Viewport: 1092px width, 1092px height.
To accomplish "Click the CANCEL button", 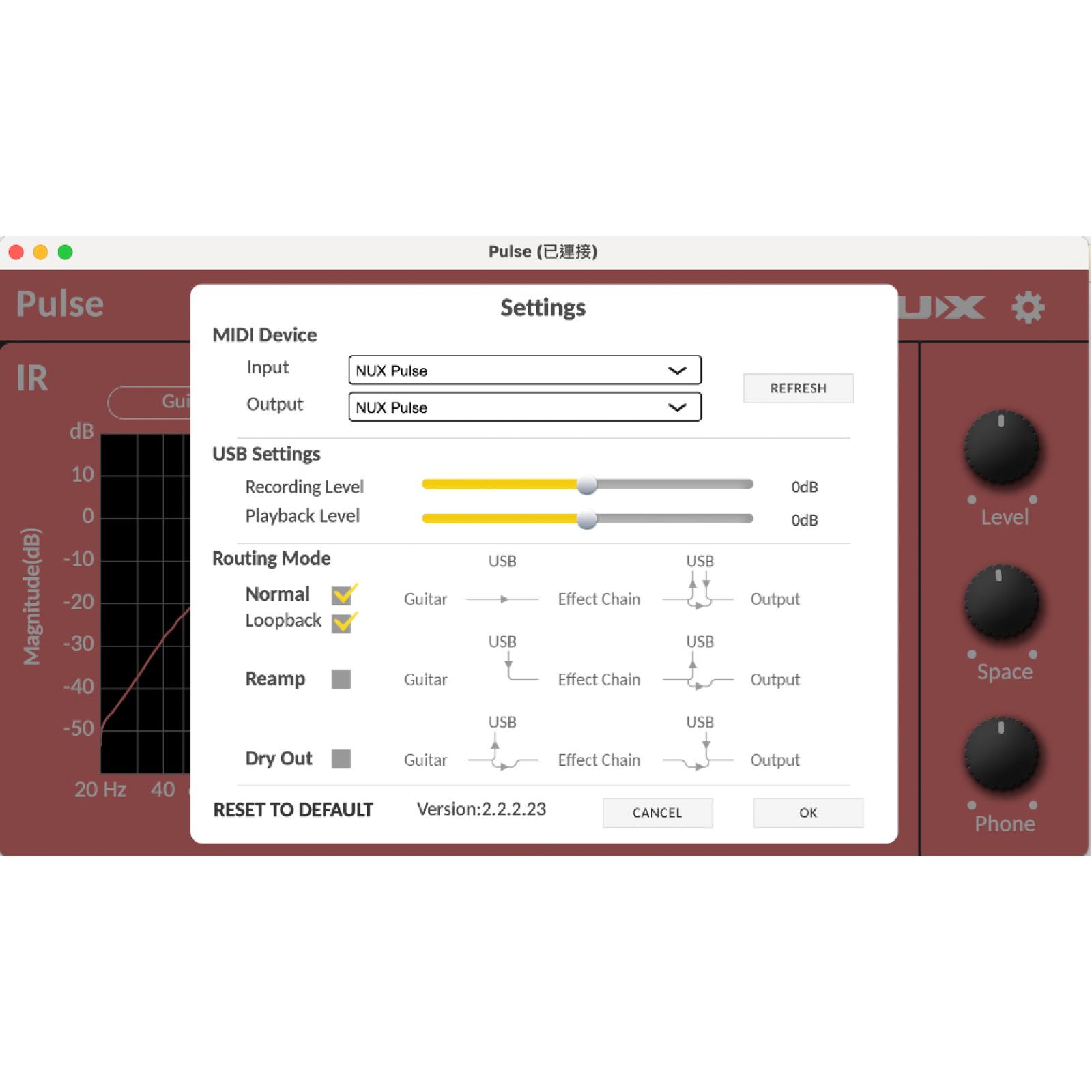I will [657, 813].
